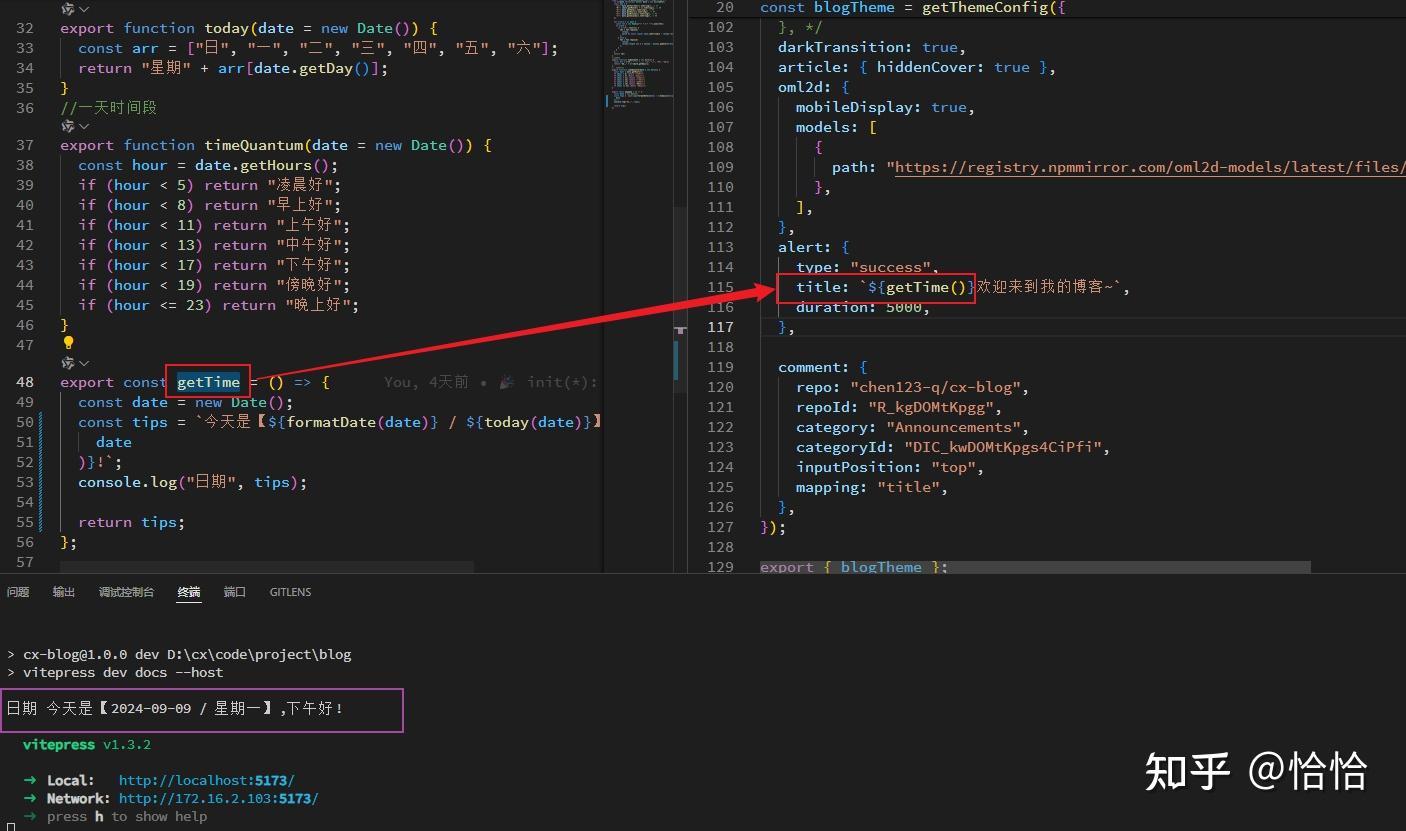The height and width of the screenshot is (831, 1406).
Task: Click "export { blogTheme };" on line 129
Action: [854, 567]
